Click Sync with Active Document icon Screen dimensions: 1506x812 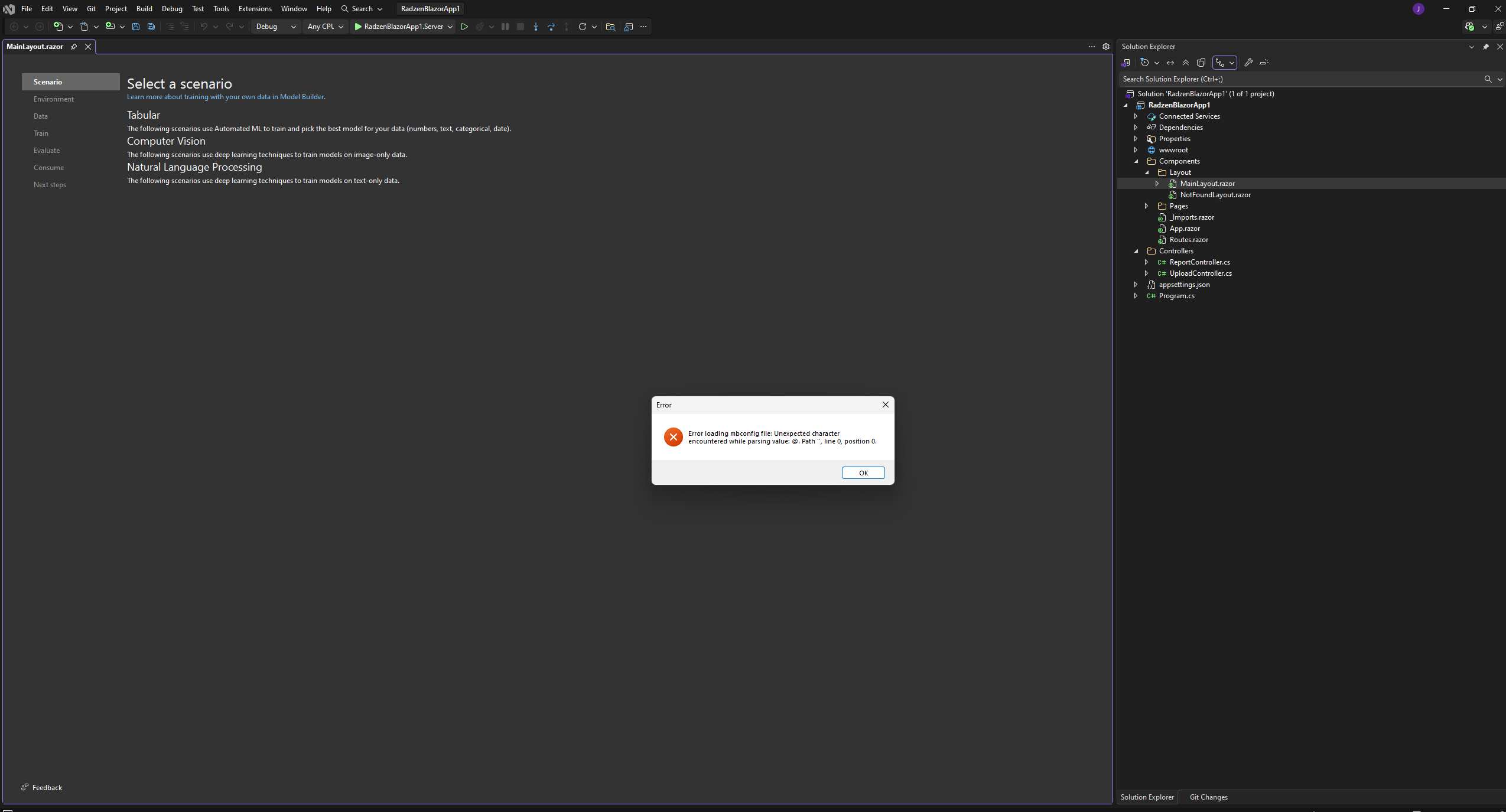point(1170,63)
